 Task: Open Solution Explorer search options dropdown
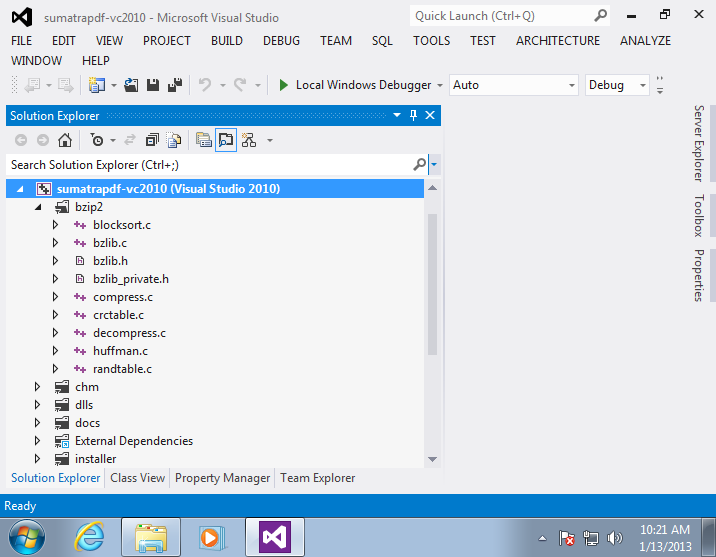point(434,164)
